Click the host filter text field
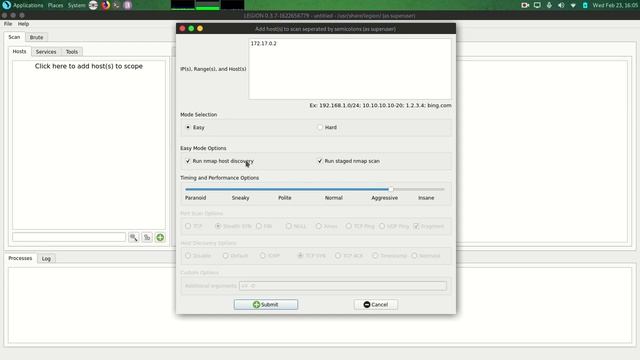 pyautogui.click(x=69, y=237)
